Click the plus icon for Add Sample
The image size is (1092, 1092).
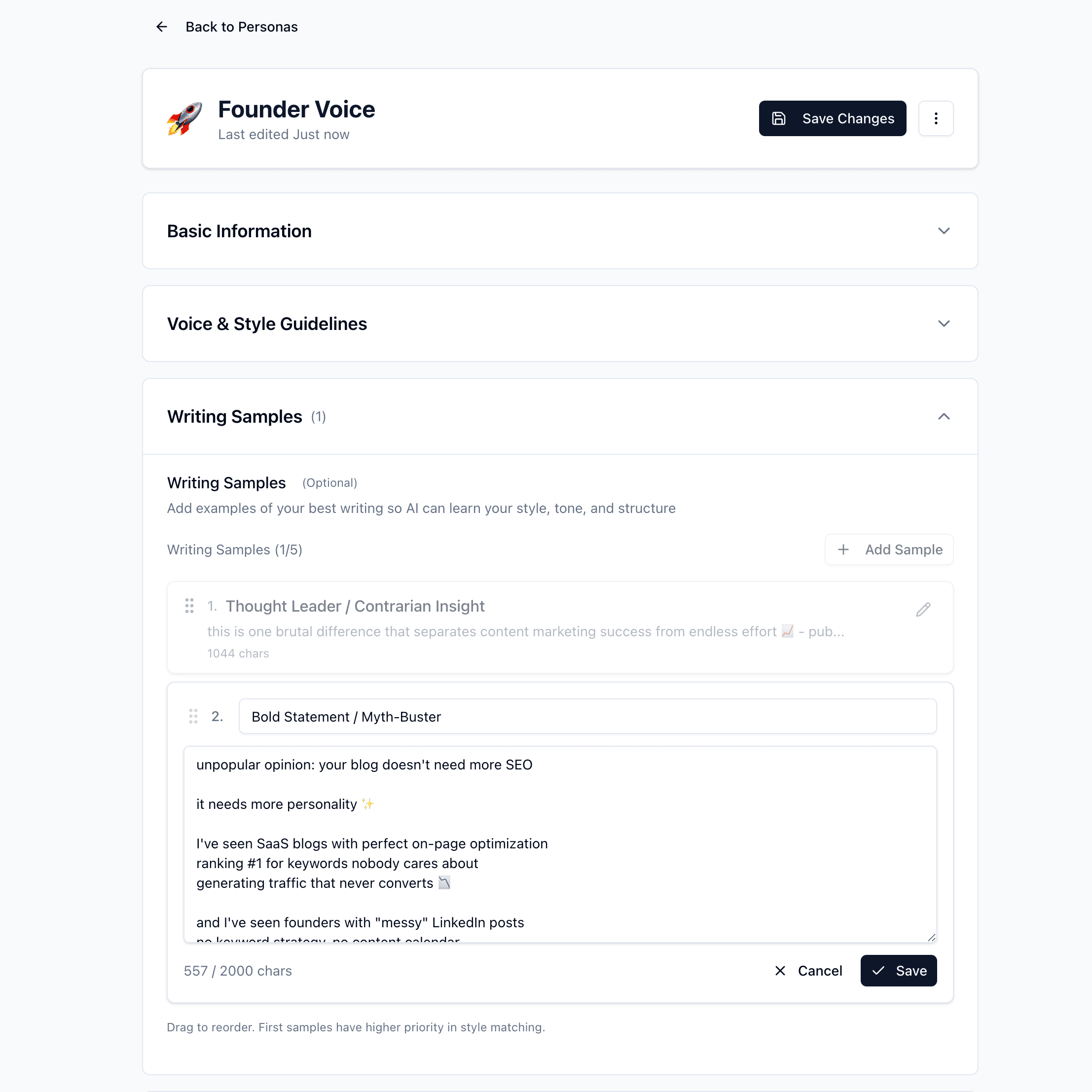coord(843,549)
